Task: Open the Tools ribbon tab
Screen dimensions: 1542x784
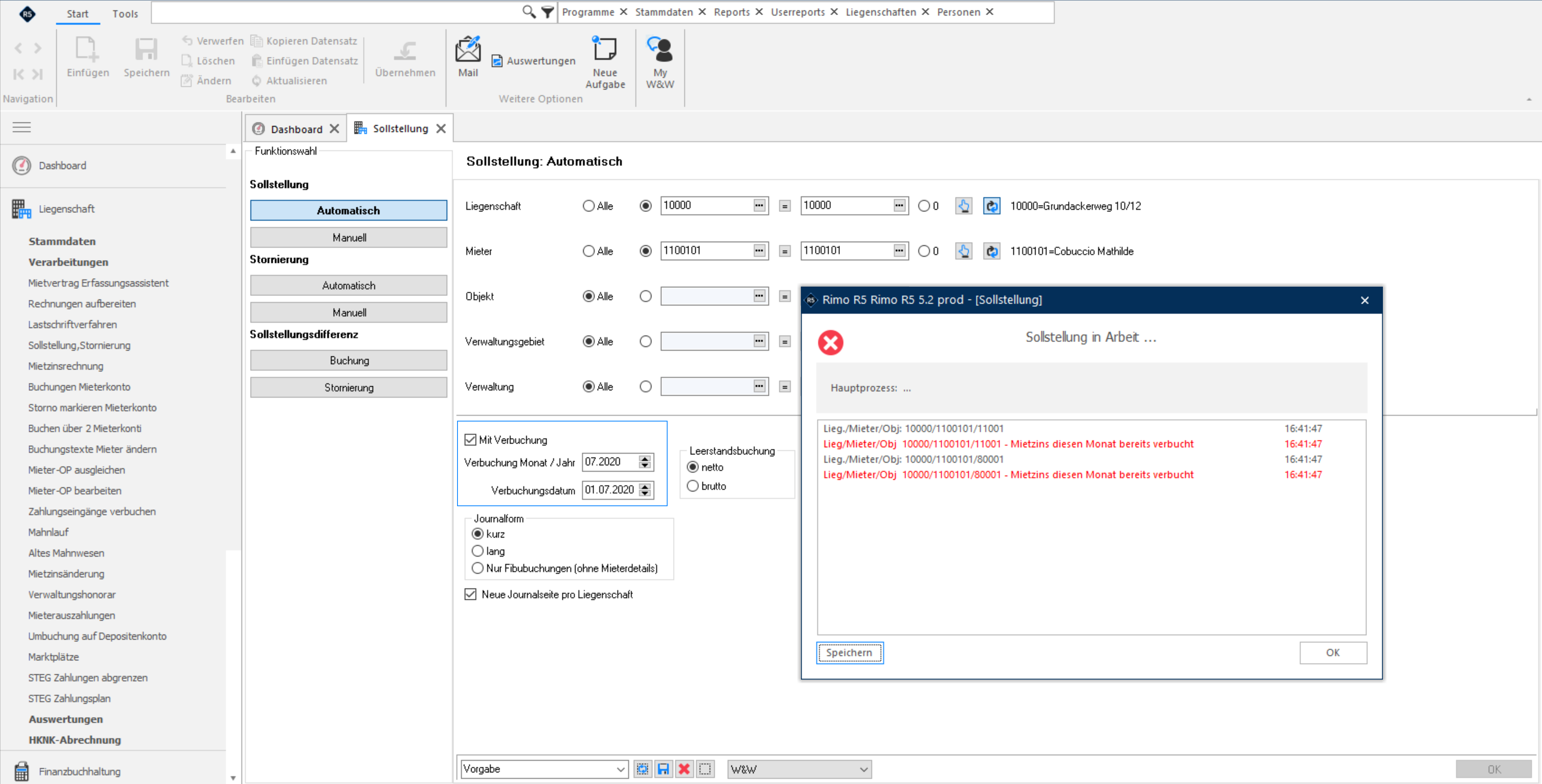Action: click(125, 13)
